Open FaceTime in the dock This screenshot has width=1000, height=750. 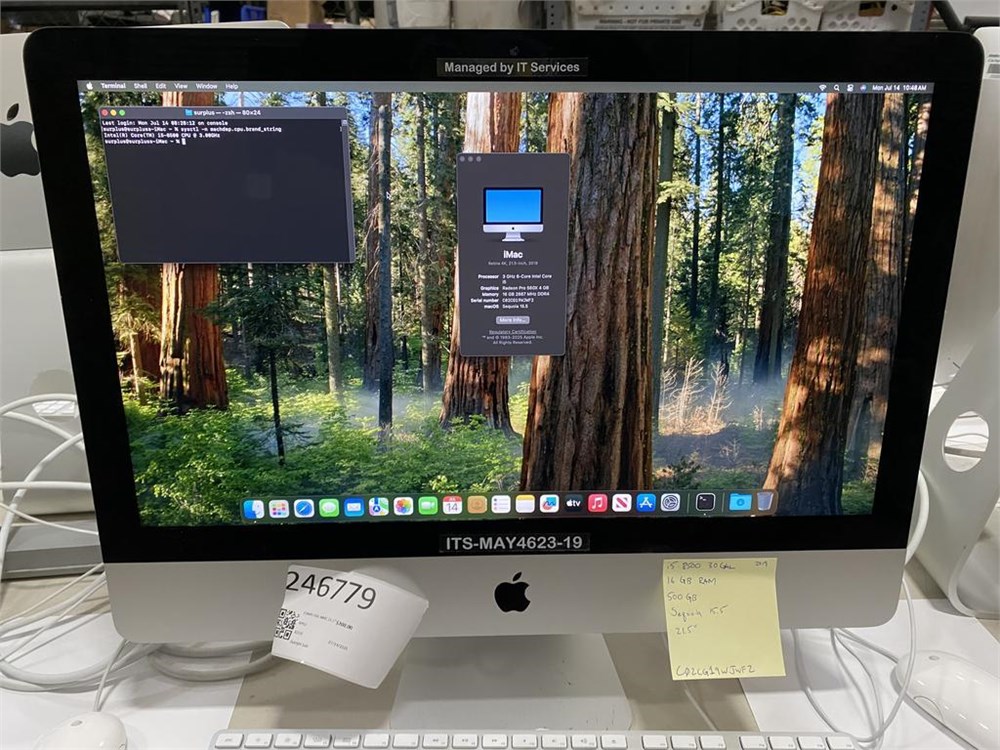click(427, 506)
